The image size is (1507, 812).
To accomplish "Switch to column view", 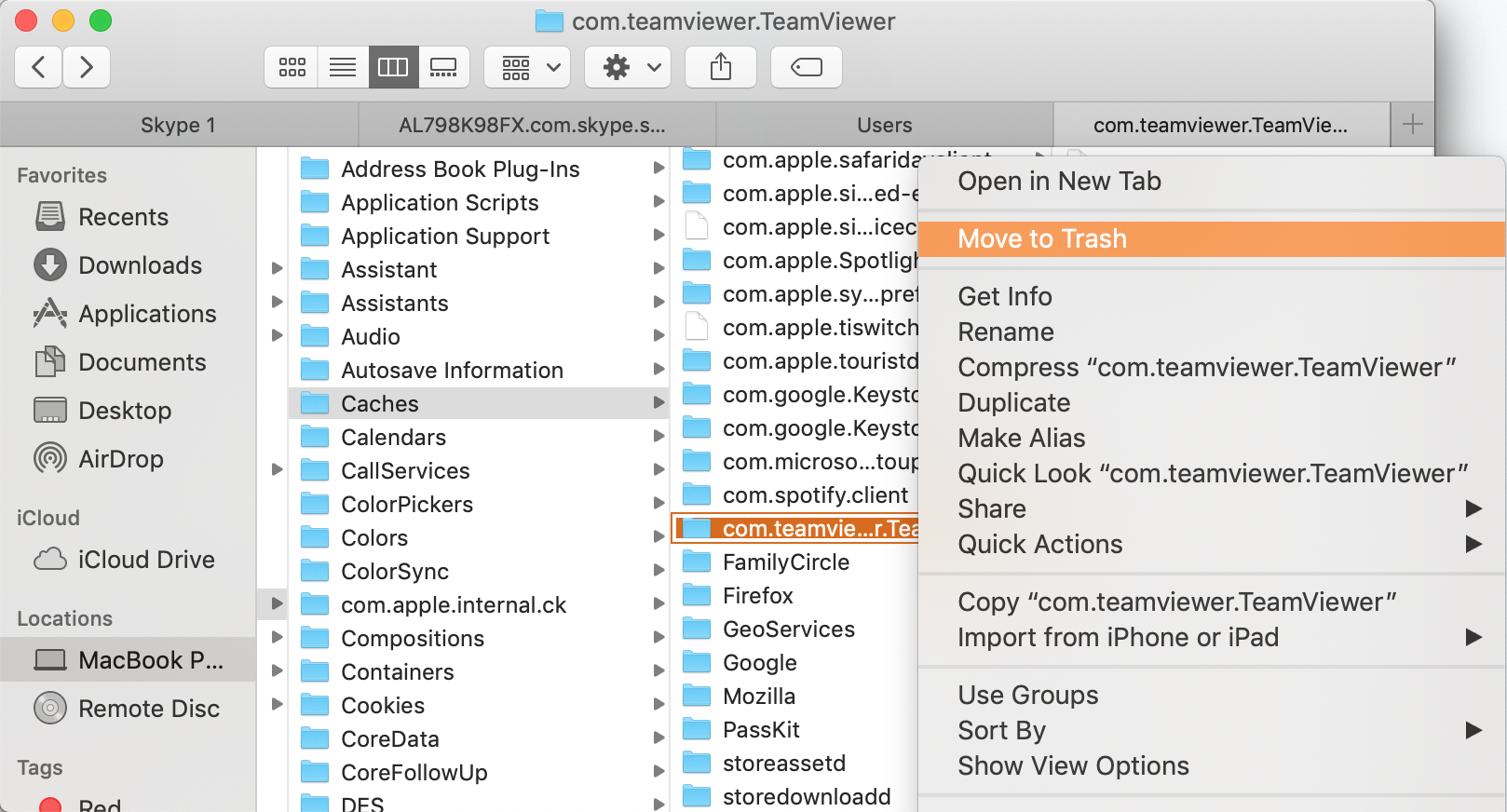I will 393,67.
